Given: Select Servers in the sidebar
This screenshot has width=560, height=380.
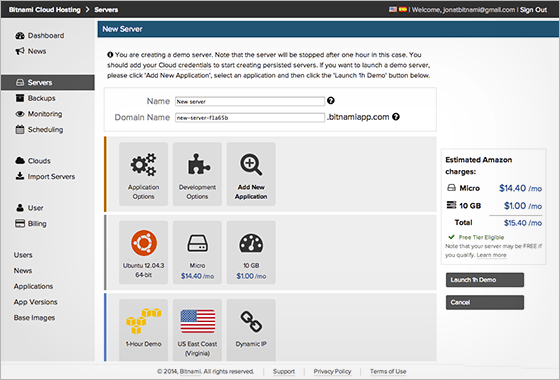Looking at the screenshot, I should tap(48, 82).
